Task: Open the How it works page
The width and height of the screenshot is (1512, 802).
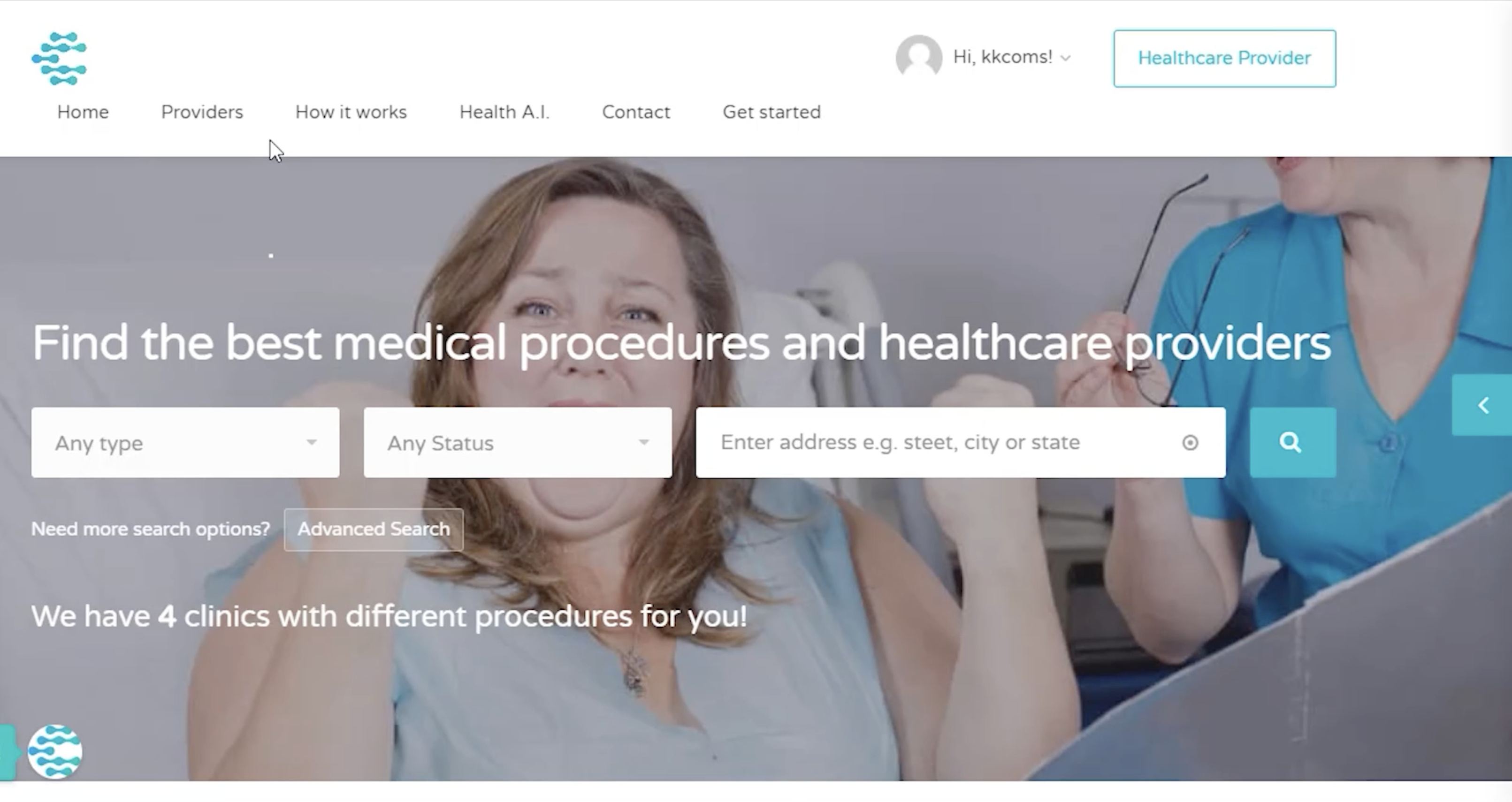Action: click(351, 112)
